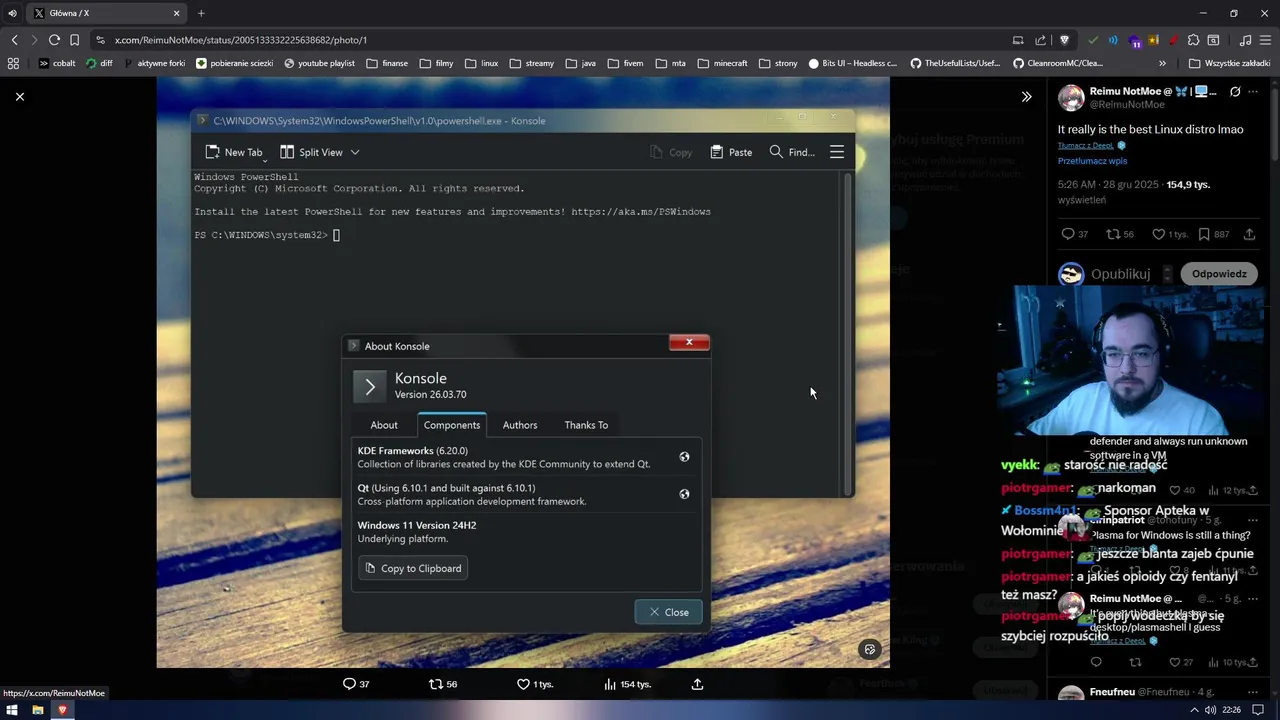Collapse the side panel with double-chevron icon
1280x720 pixels.
tap(1026, 96)
